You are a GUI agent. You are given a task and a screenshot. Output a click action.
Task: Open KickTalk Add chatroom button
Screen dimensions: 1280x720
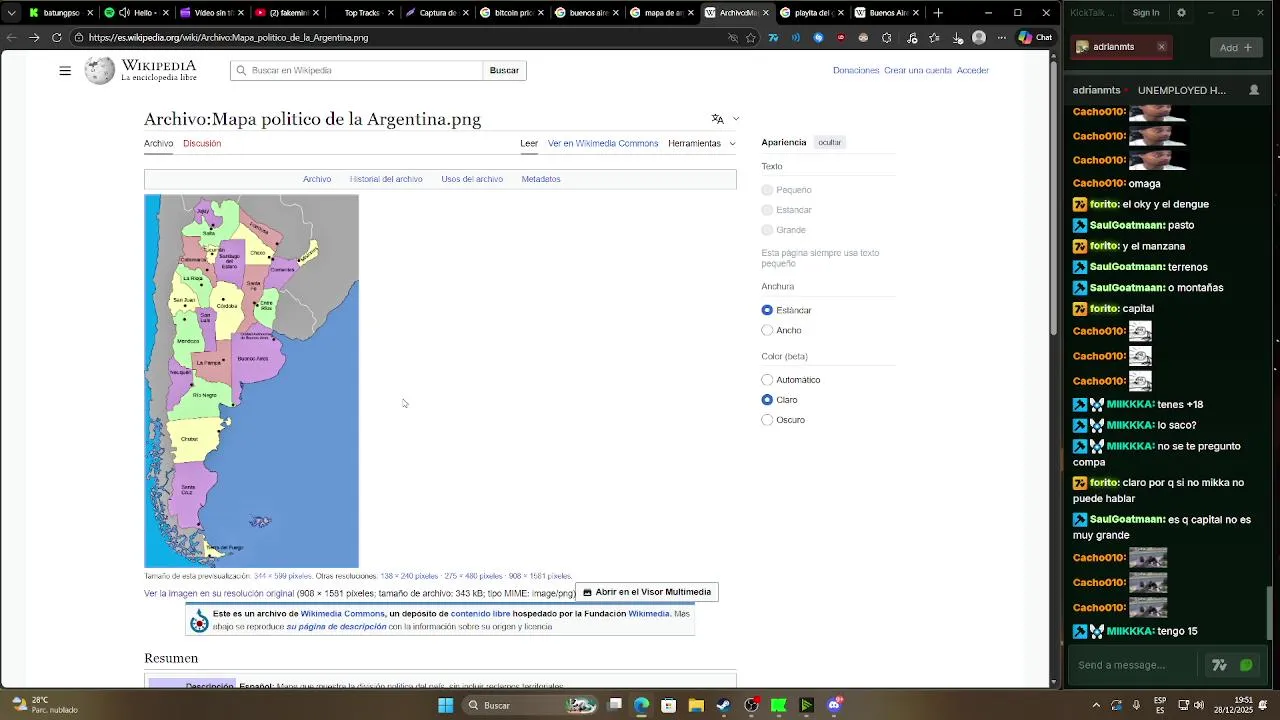(1236, 47)
